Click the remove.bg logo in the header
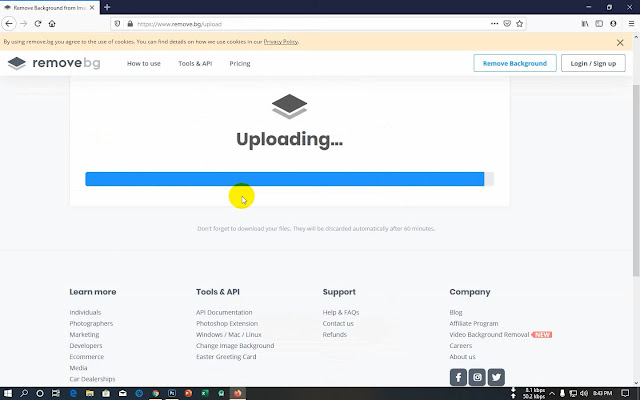640x400 pixels. [x=54, y=63]
